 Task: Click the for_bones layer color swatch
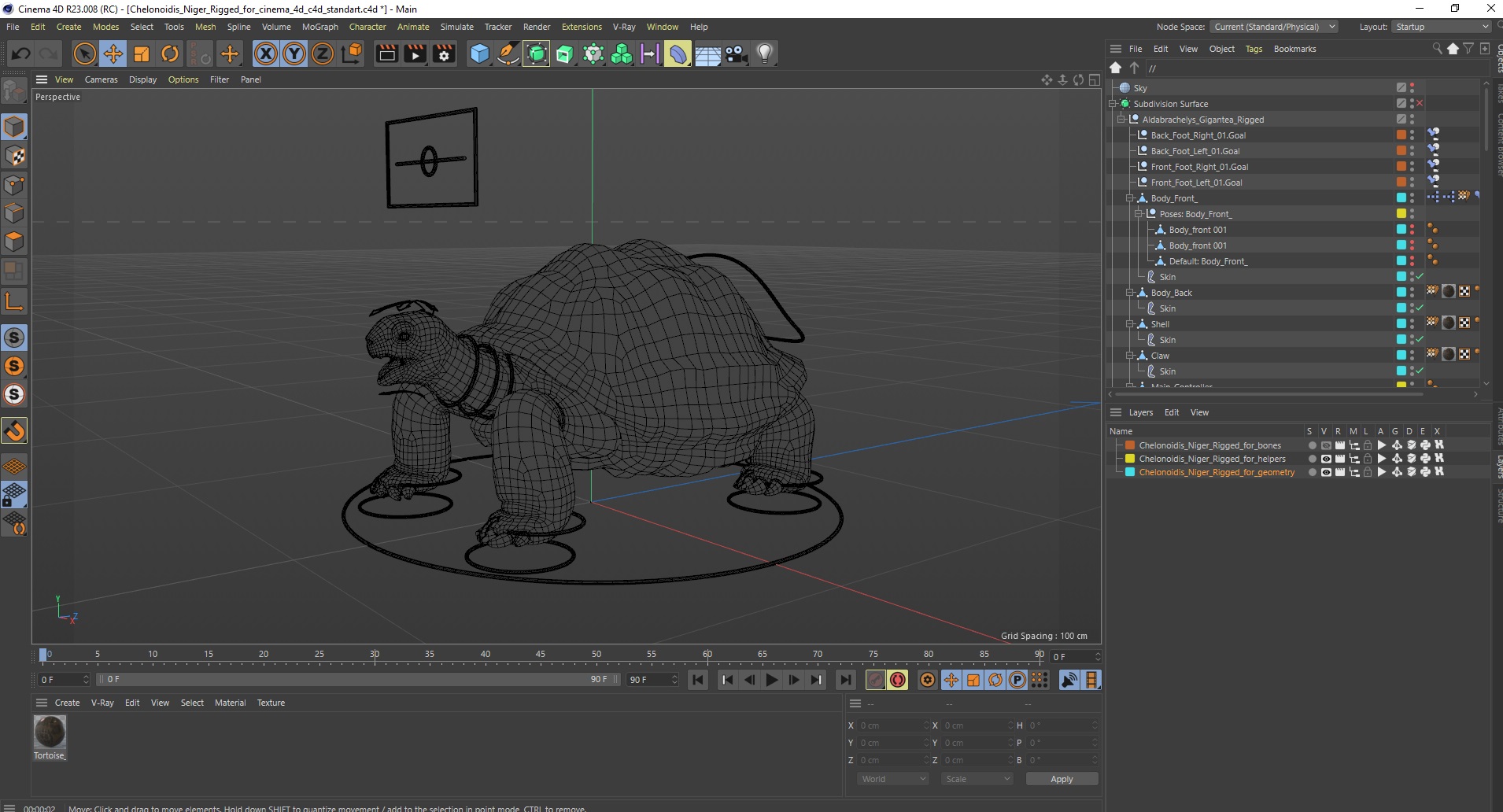pyautogui.click(x=1130, y=445)
